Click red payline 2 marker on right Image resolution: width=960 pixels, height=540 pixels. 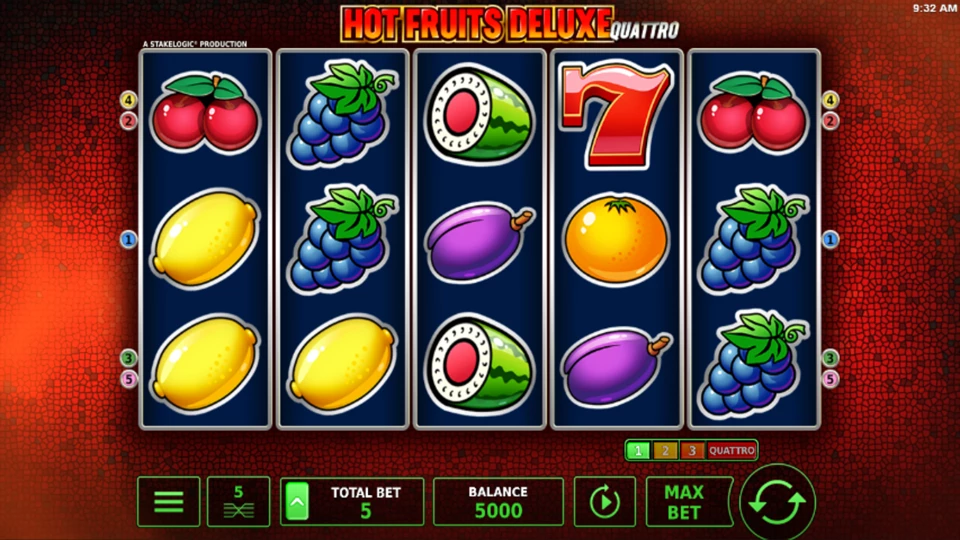(x=830, y=121)
